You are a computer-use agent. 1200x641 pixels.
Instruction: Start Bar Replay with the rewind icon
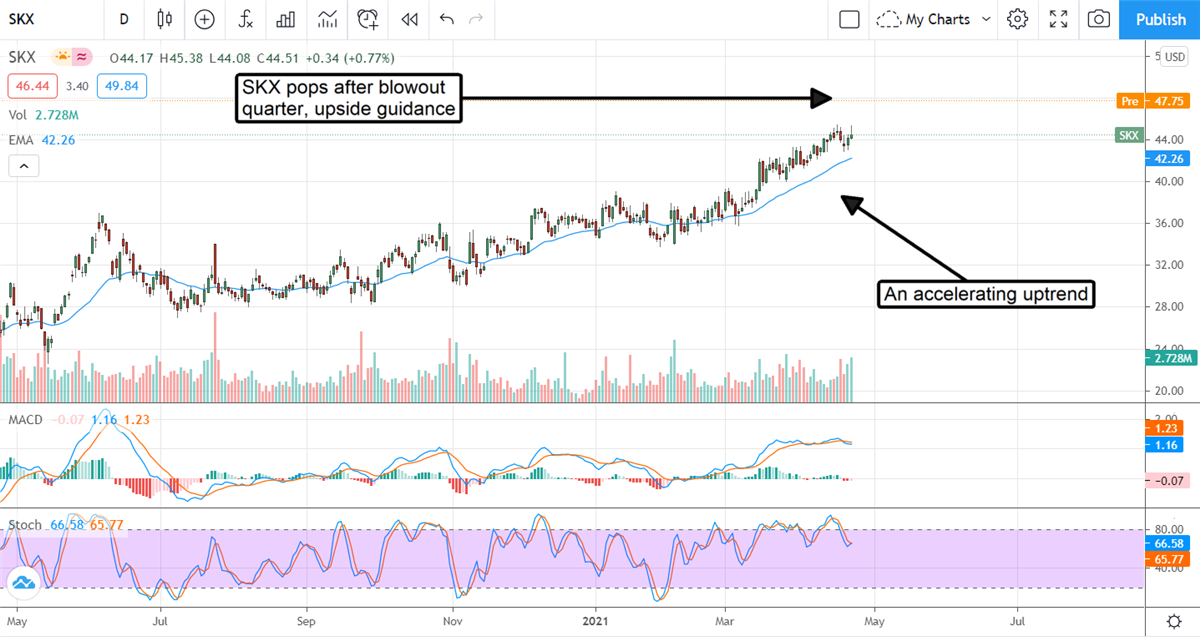[408, 19]
